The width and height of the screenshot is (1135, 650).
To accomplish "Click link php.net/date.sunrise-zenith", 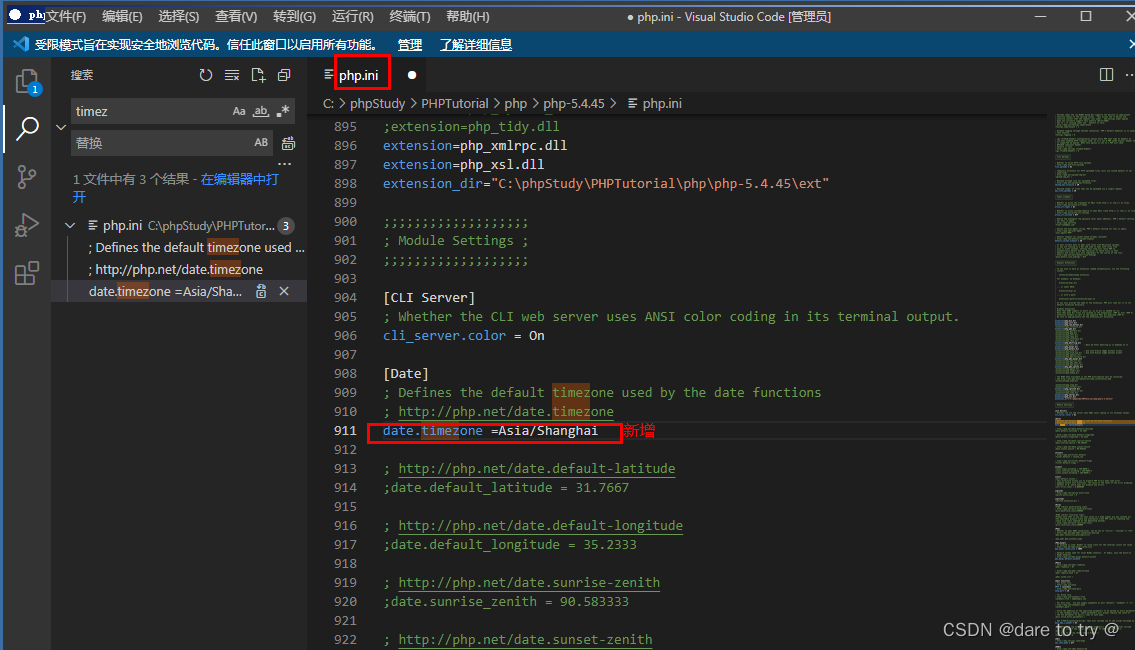I will click(529, 583).
